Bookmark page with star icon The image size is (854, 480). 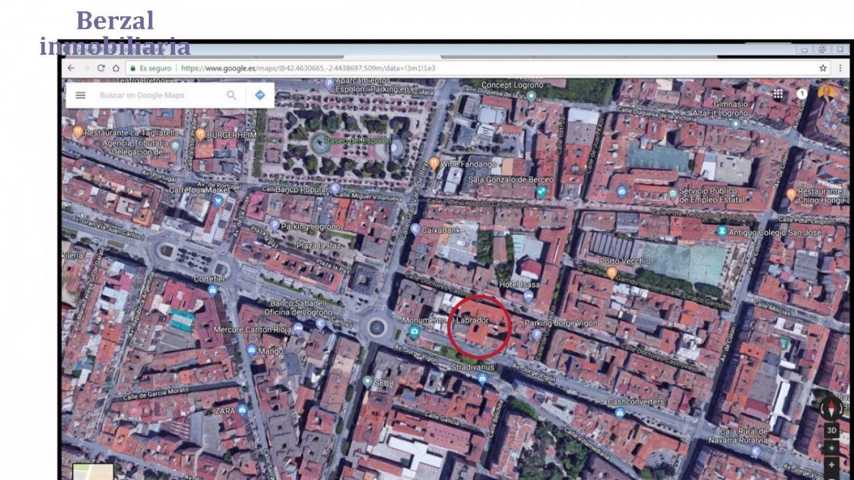point(823,68)
